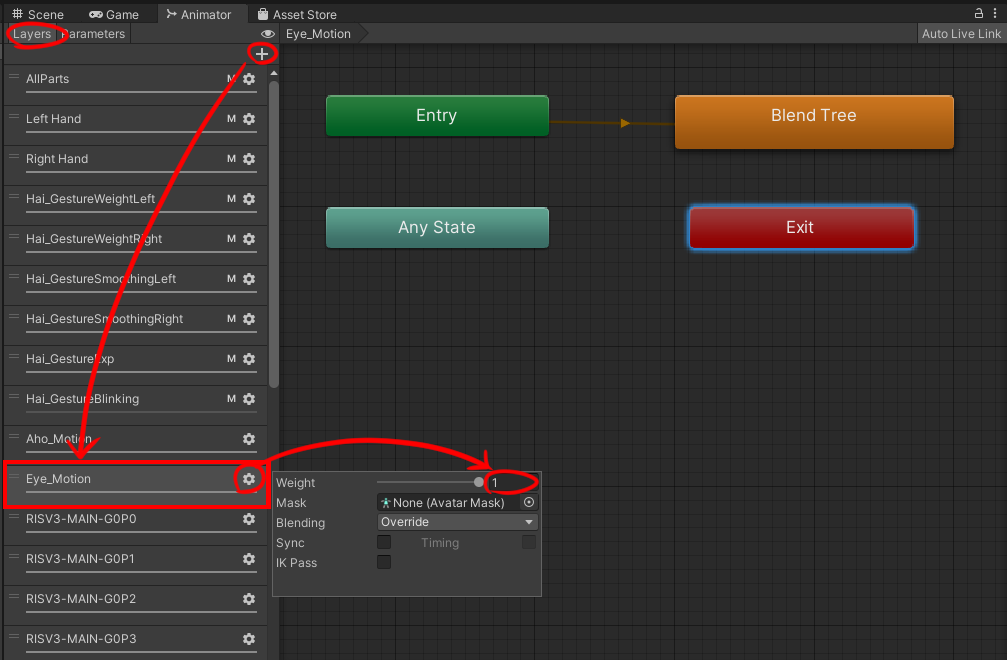Screen dimensions: 1007x660
Task: Open the gear settings for AllParts layer
Action: [249, 79]
